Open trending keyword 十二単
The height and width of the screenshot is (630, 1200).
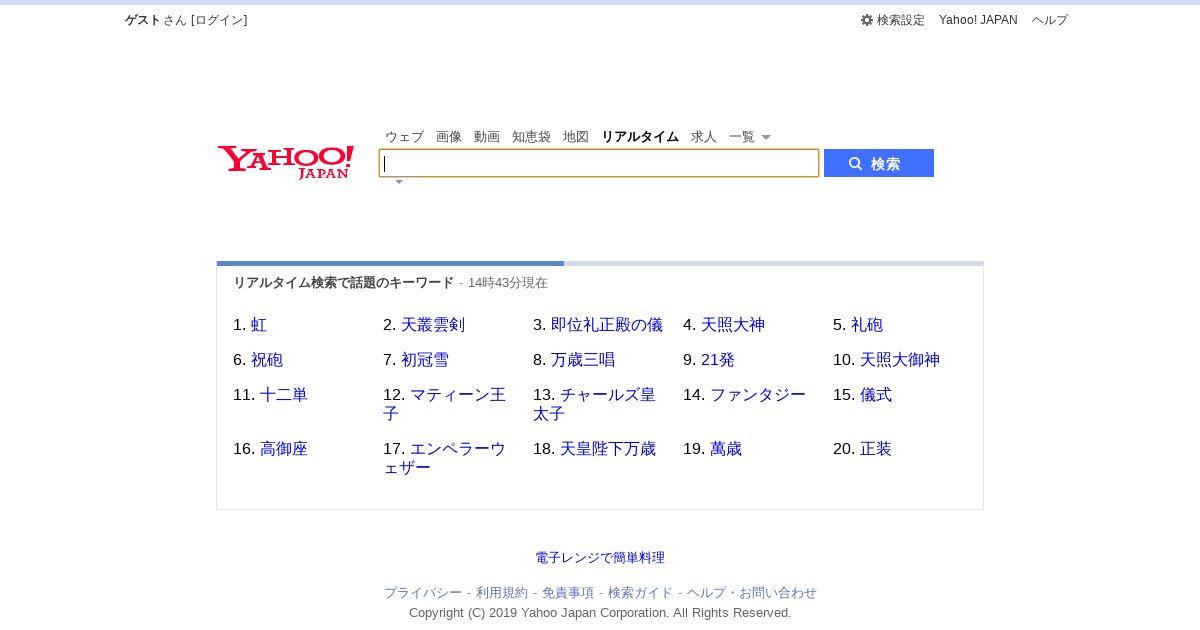(284, 395)
